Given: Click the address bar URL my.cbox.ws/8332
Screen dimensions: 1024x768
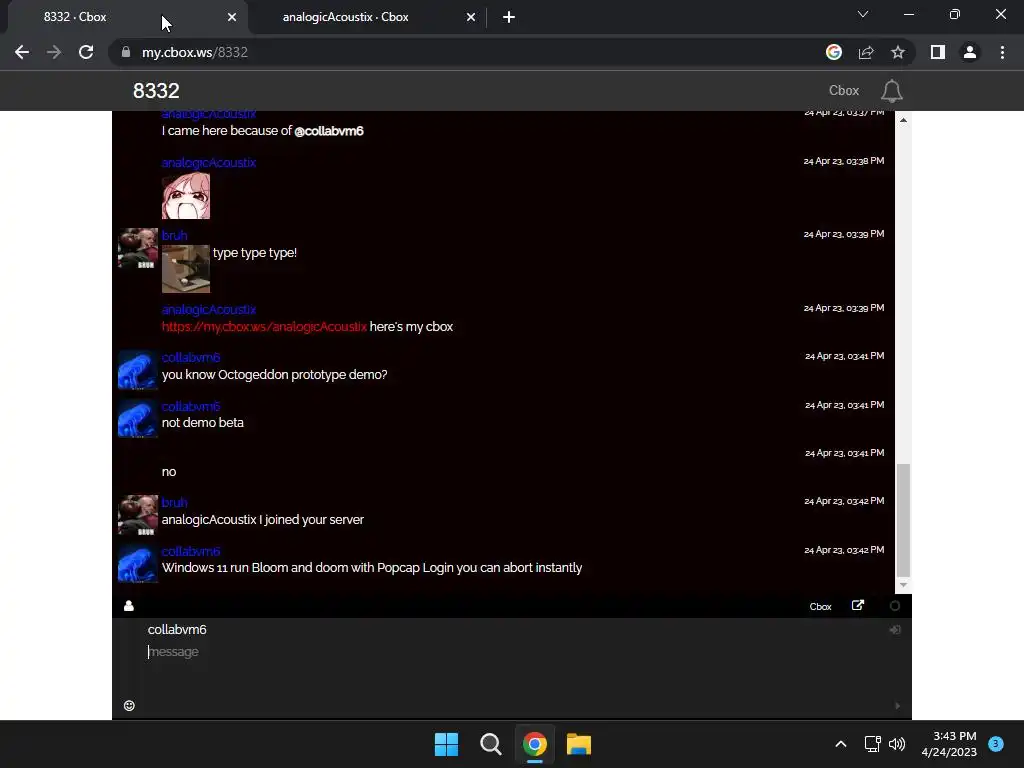Looking at the screenshot, I should [195, 52].
